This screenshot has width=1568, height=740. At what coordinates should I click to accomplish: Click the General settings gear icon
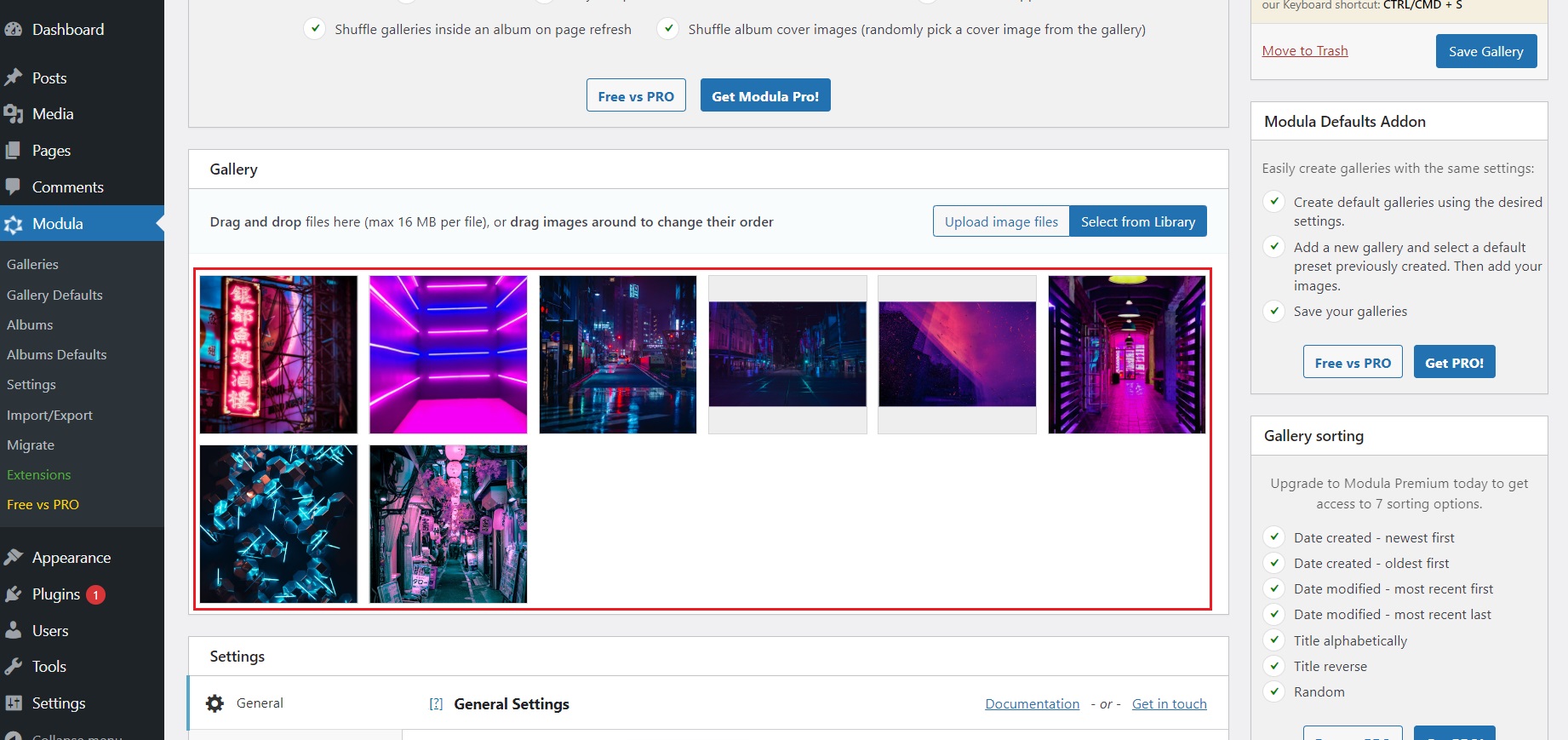(215, 703)
